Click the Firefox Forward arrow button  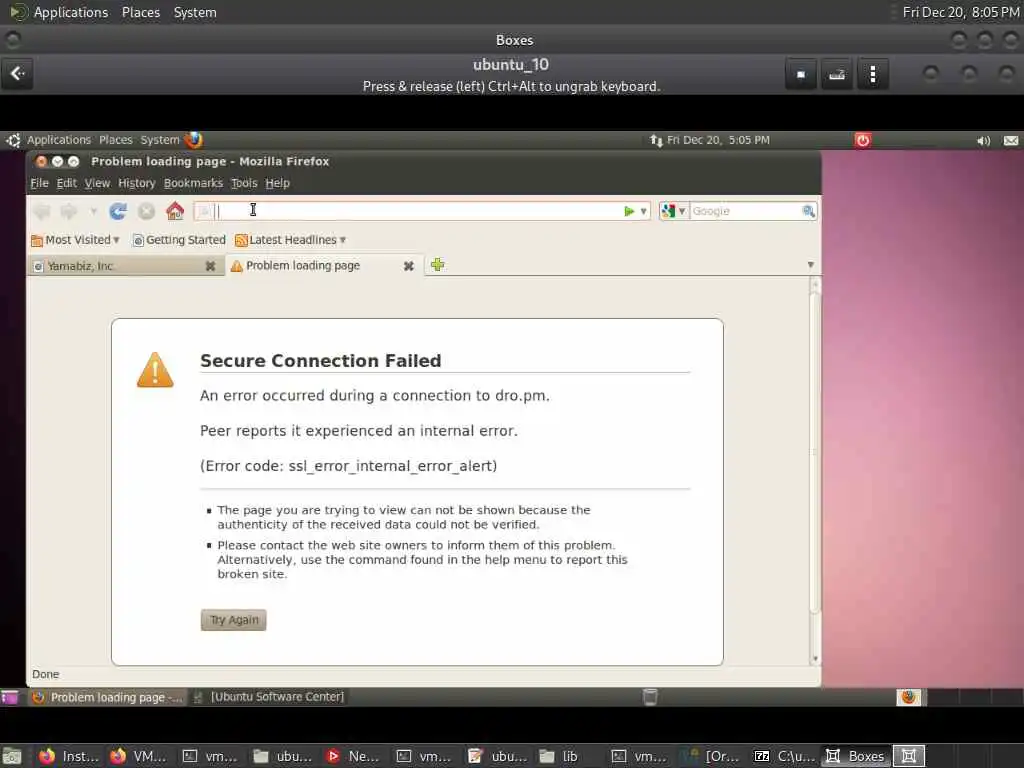pos(69,211)
